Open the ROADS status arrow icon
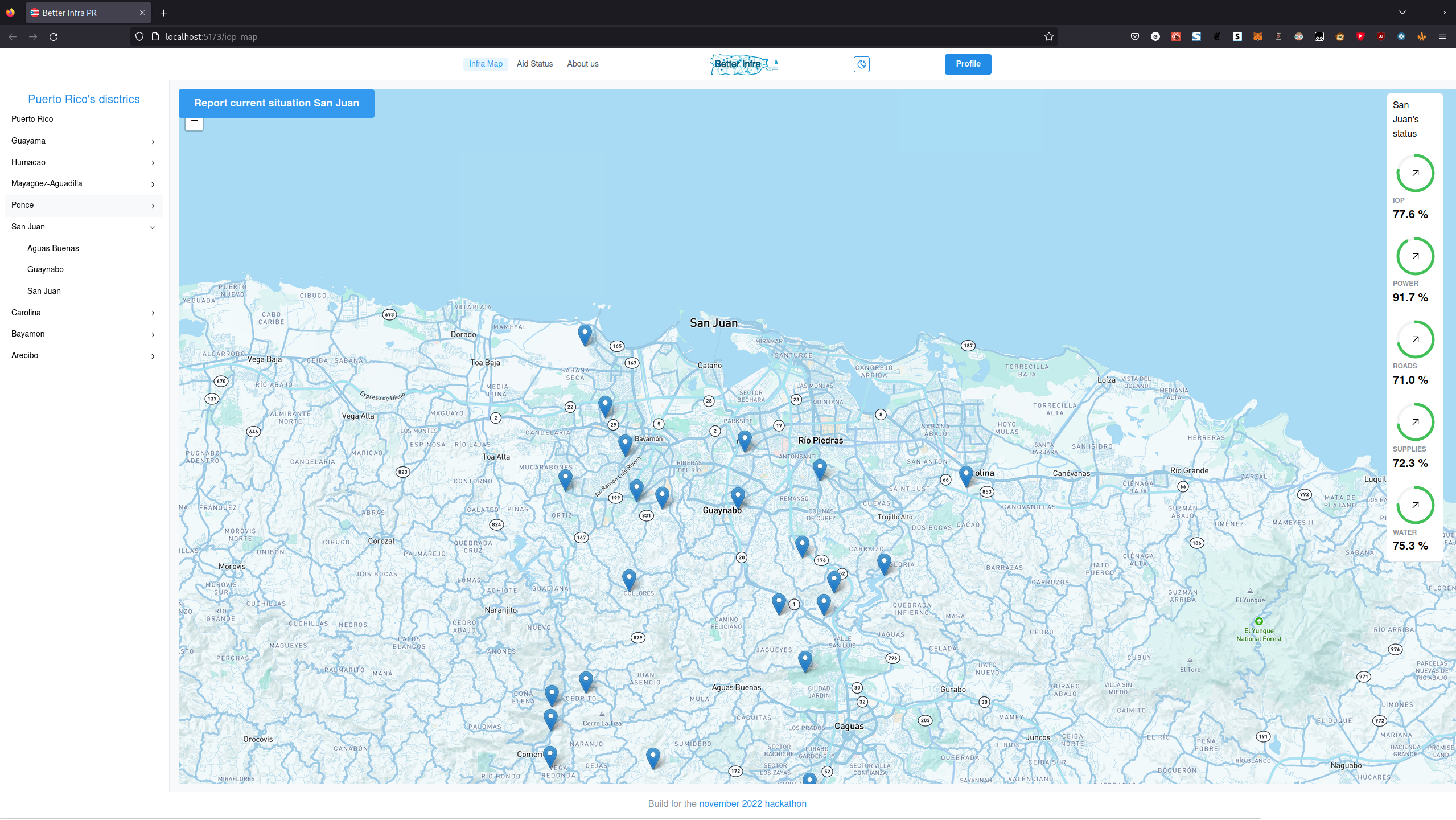The image size is (1456, 820). click(1415, 339)
